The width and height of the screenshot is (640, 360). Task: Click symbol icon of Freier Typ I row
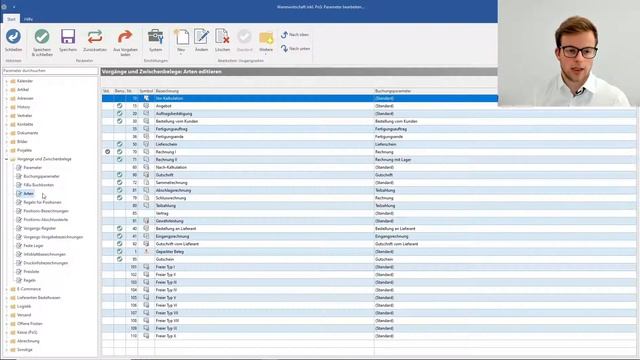(146, 267)
